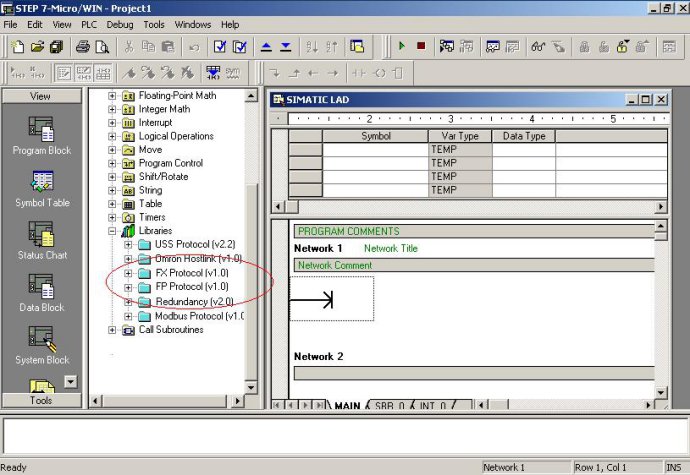Open the Debug menu
The width and height of the screenshot is (690, 475).
[120, 25]
